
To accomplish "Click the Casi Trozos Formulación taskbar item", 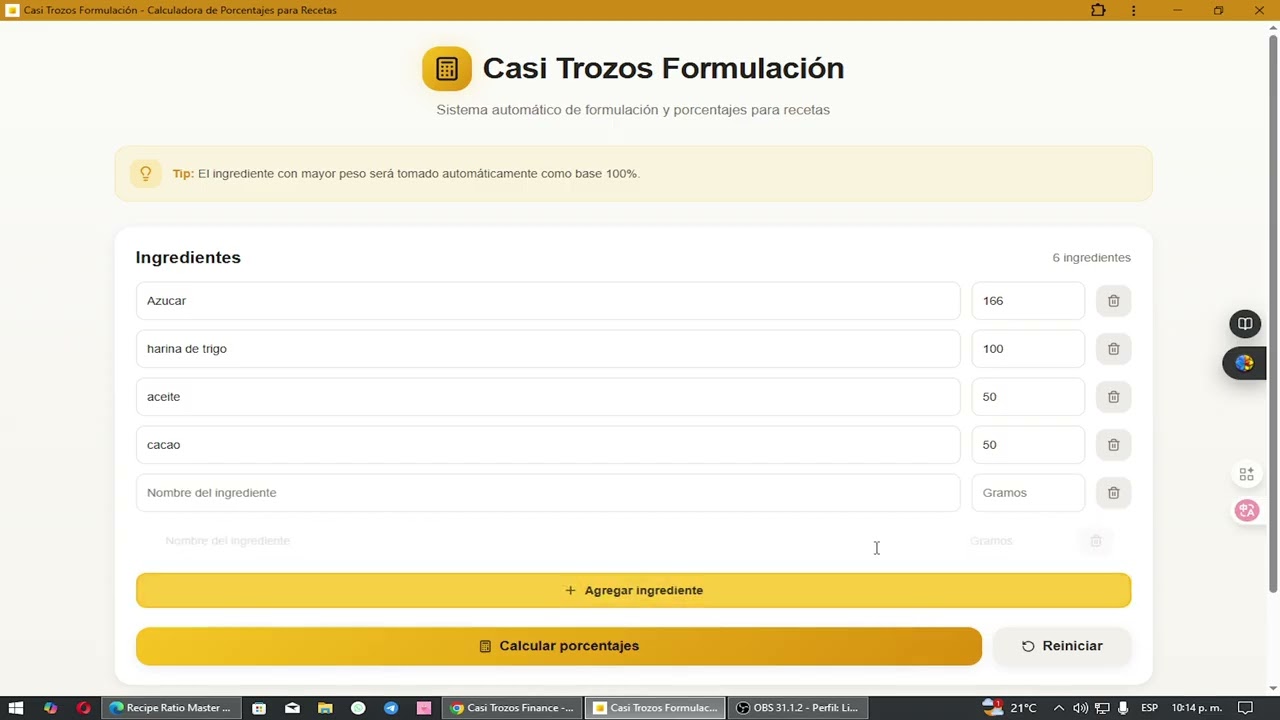I will [x=655, y=708].
